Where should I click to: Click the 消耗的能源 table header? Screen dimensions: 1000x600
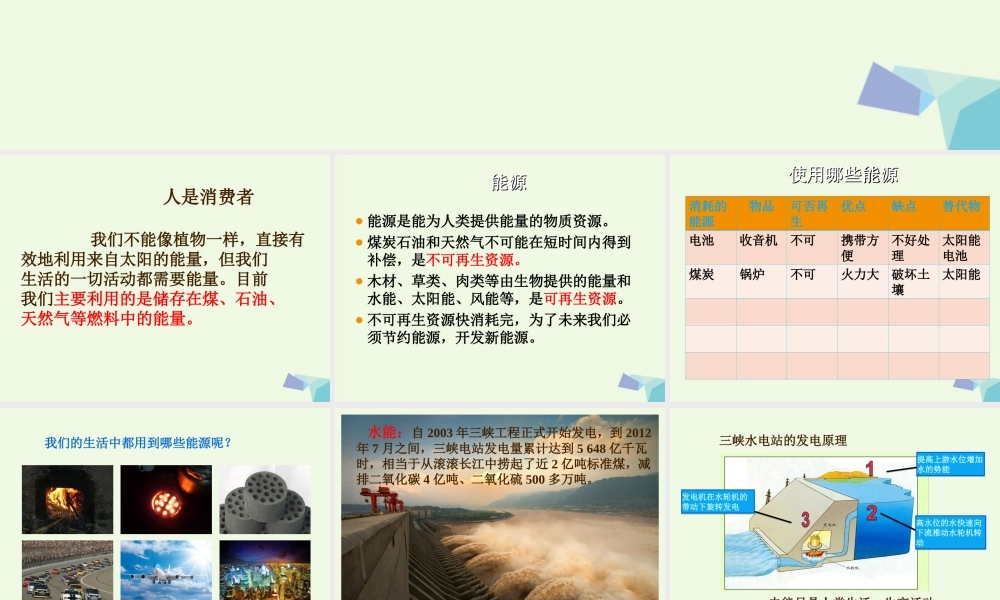point(710,214)
